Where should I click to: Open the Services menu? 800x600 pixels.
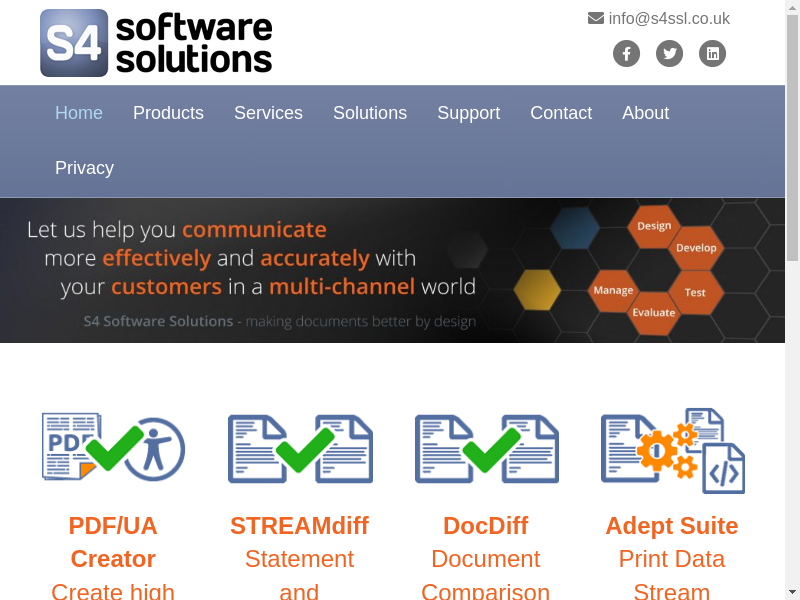coord(268,113)
